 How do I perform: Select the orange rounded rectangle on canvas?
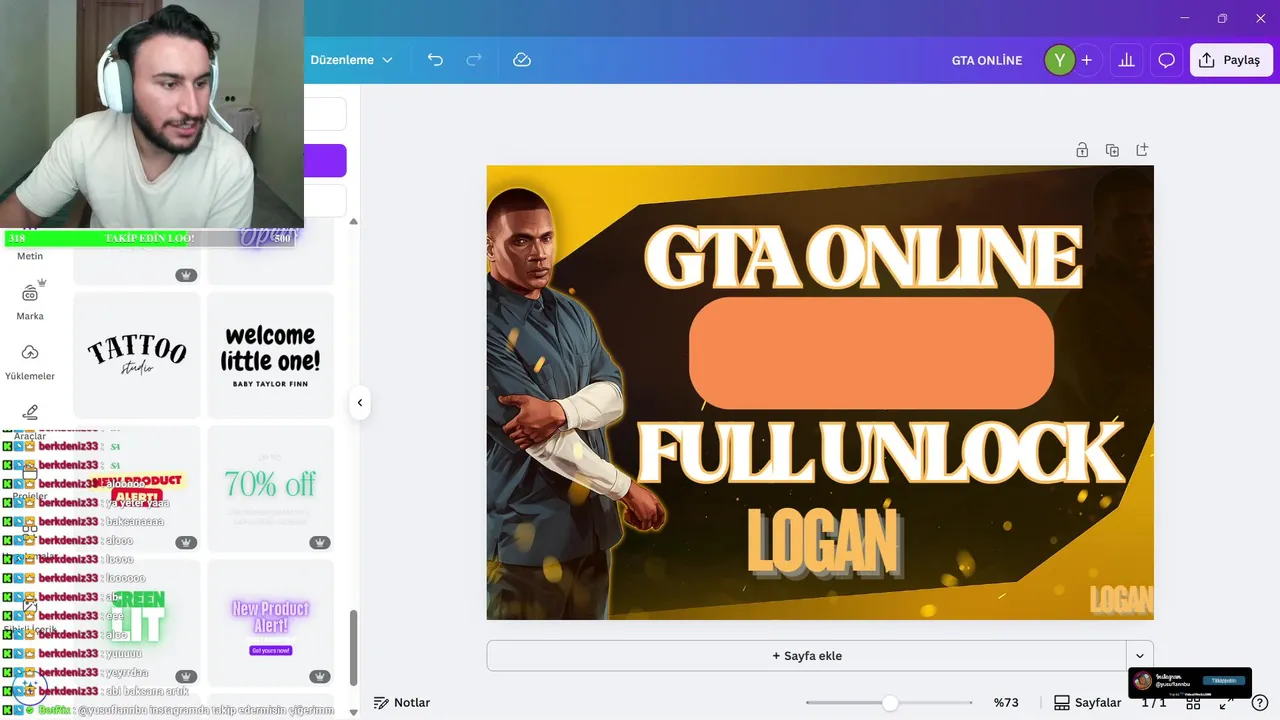pyautogui.click(x=871, y=353)
